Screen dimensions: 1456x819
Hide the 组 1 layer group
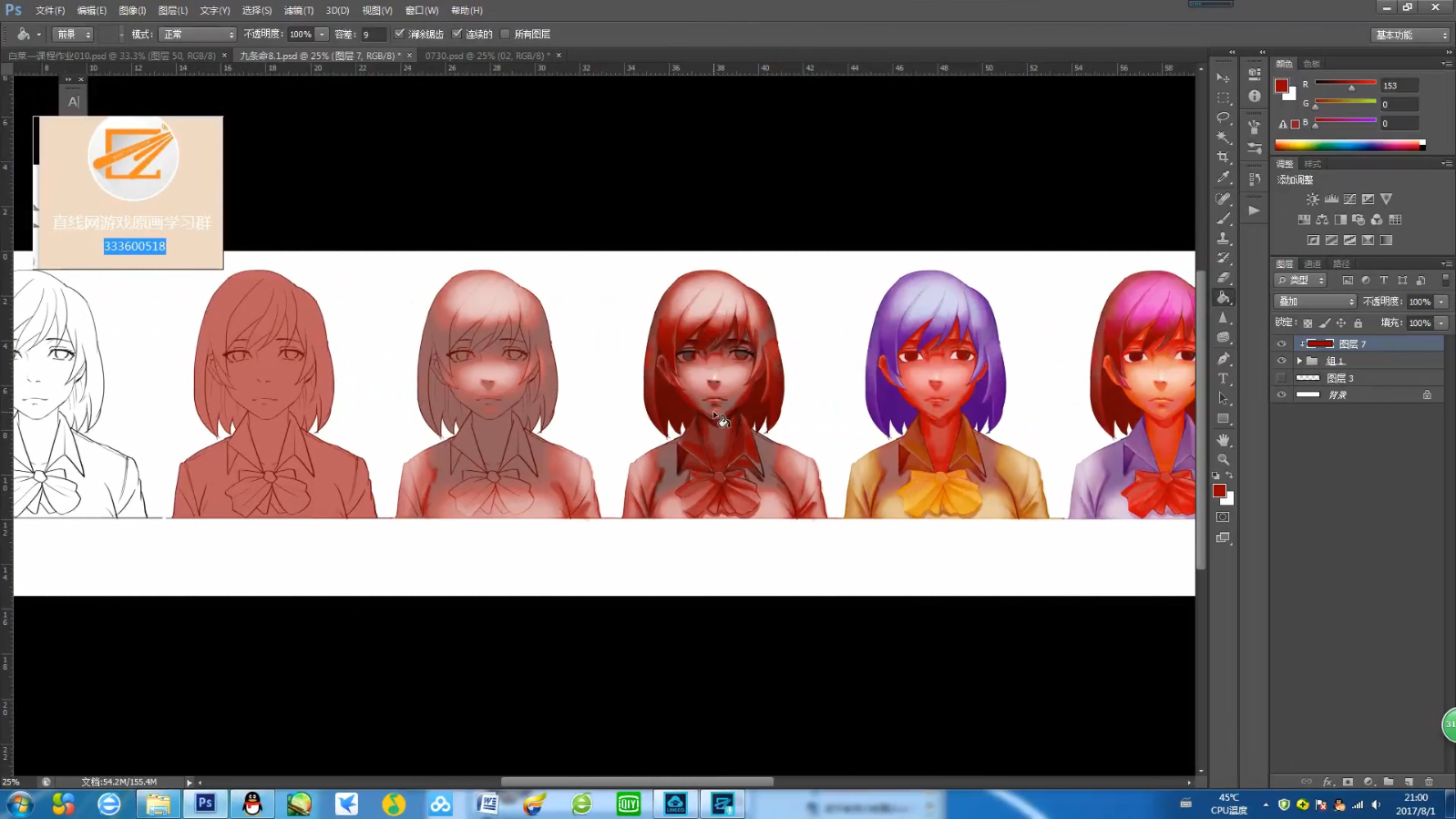1281,361
